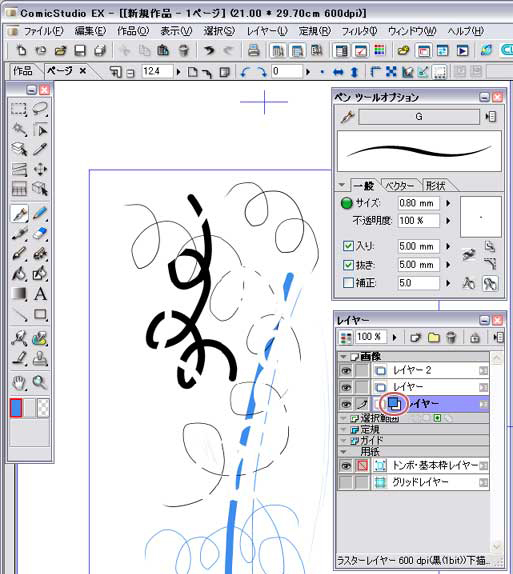Click the new file toolbar icon

coord(21,50)
